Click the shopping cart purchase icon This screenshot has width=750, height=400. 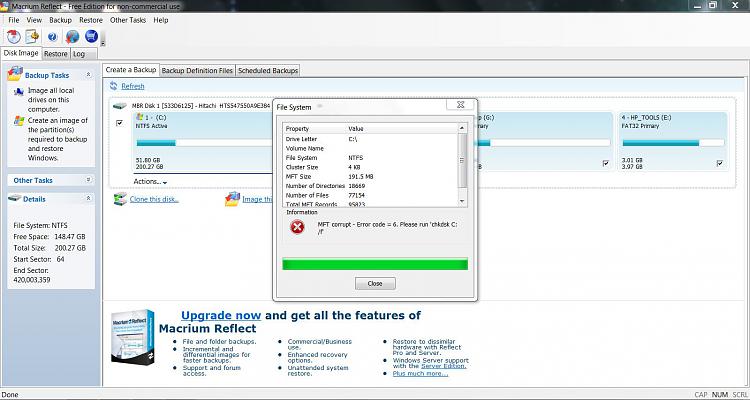coord(91,36)
